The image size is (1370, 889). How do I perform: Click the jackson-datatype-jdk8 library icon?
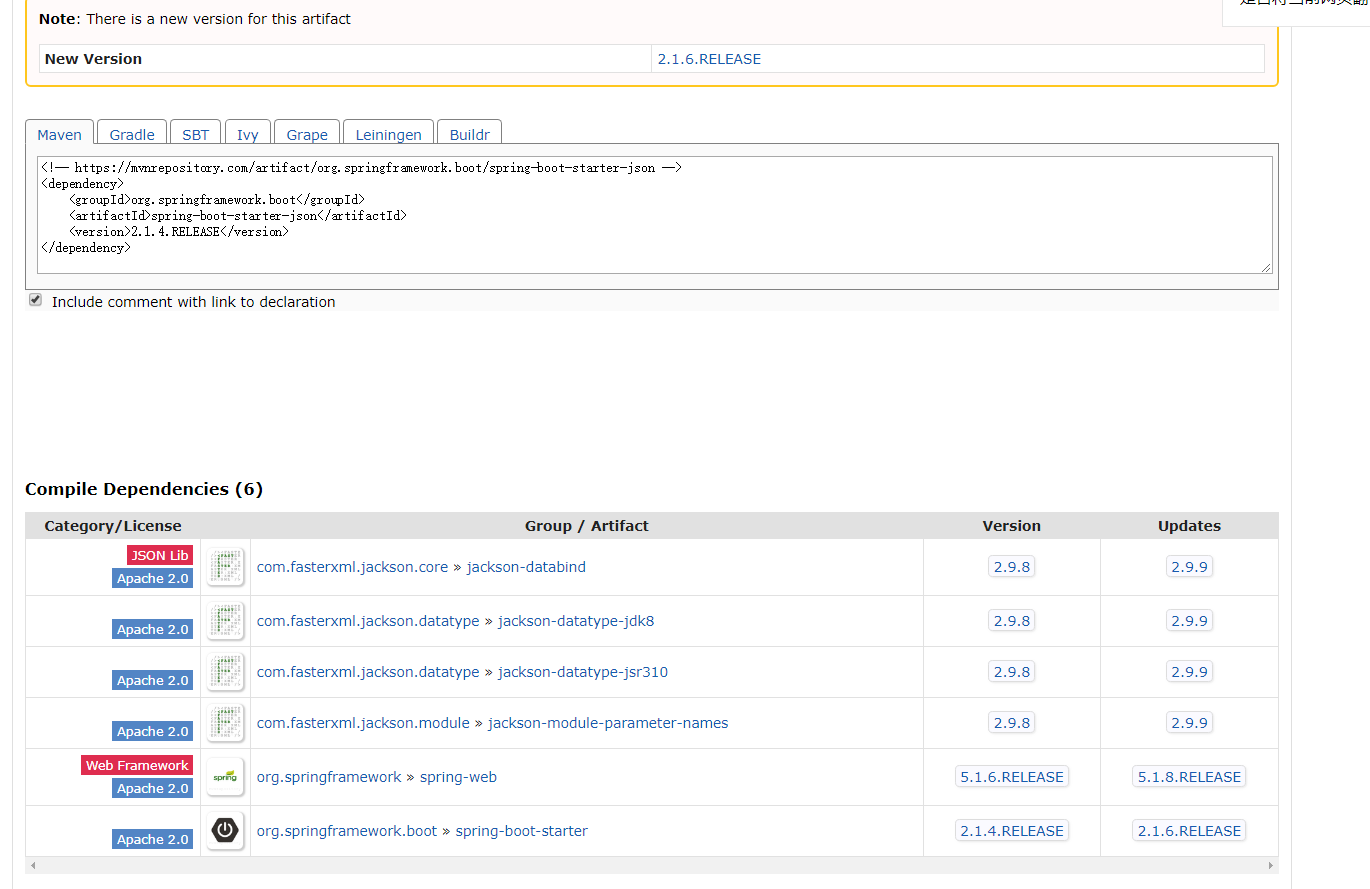(x=225, y=620)
